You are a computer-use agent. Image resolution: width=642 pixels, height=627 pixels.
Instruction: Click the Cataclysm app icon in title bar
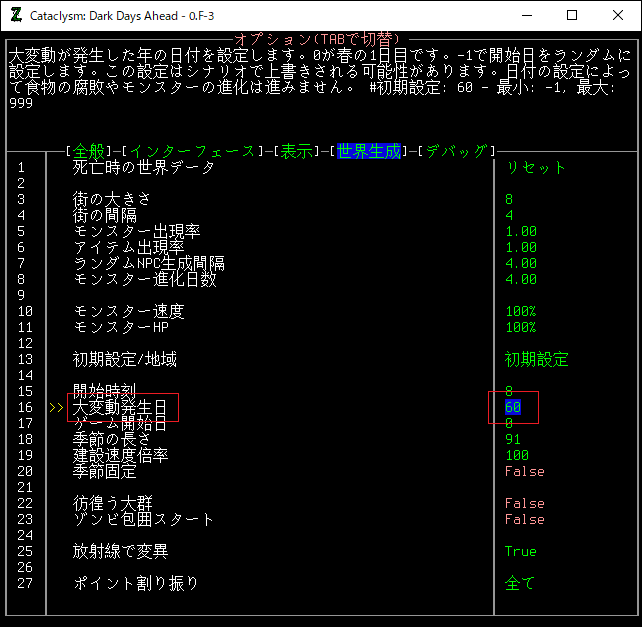coord(17,16)
